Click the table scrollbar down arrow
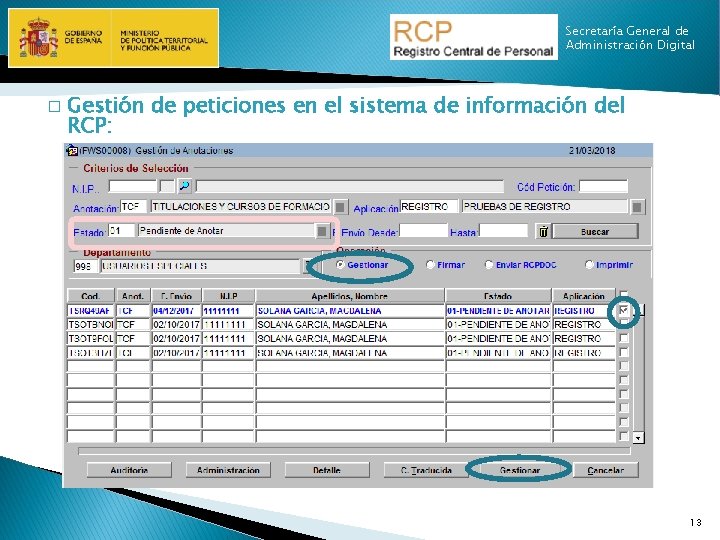720x540 pixels. coord(638,438)
